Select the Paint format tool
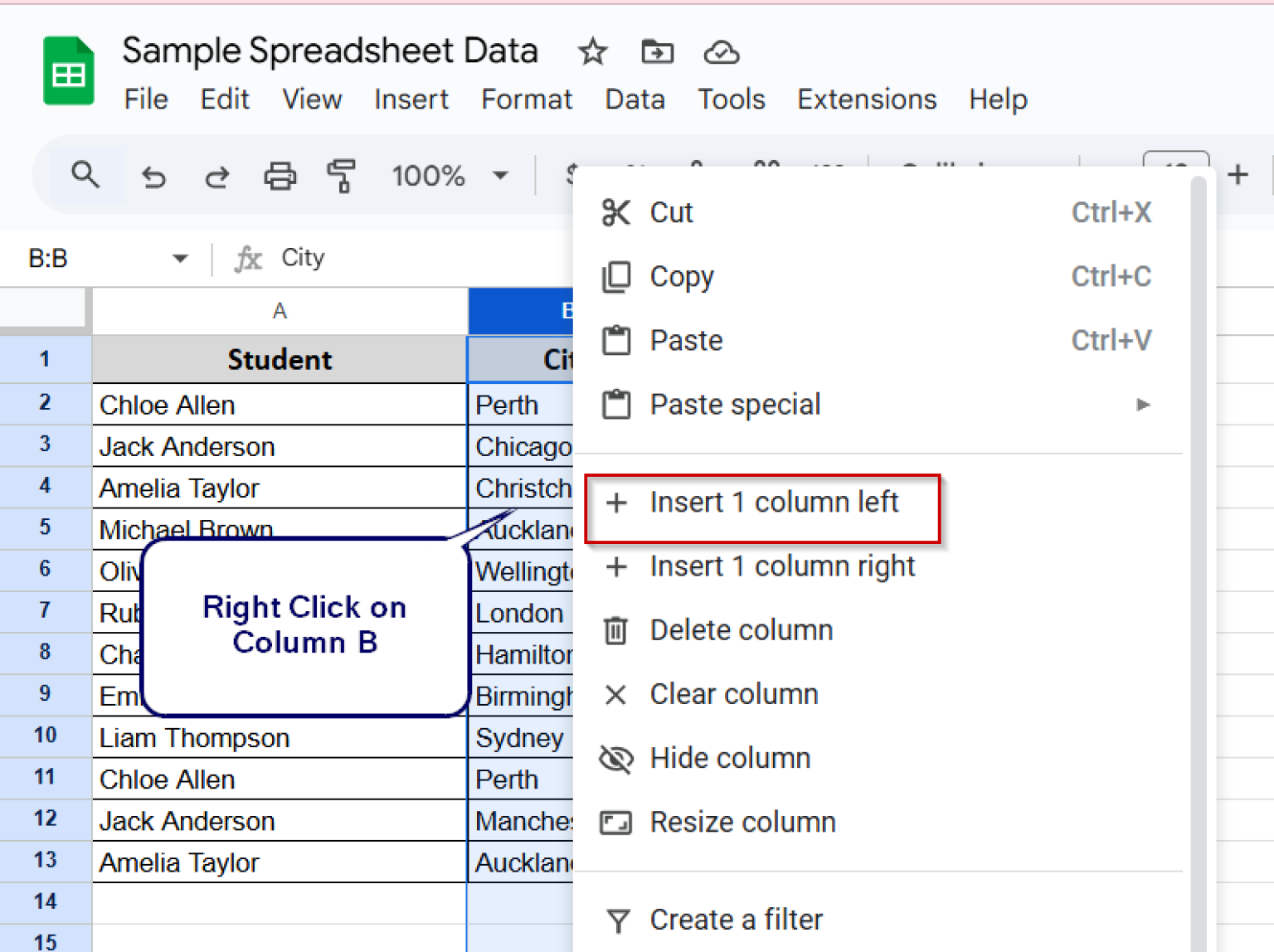1274x952 pixels. pyautogui.click(x=341, y=176)
